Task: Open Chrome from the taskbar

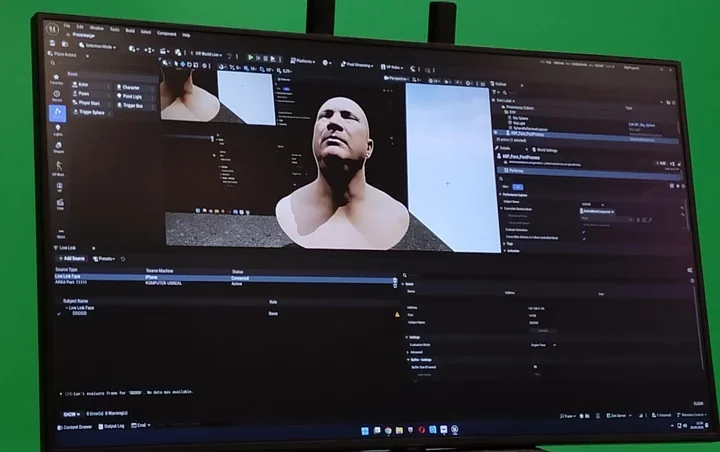Action: (x=388, y=430)
